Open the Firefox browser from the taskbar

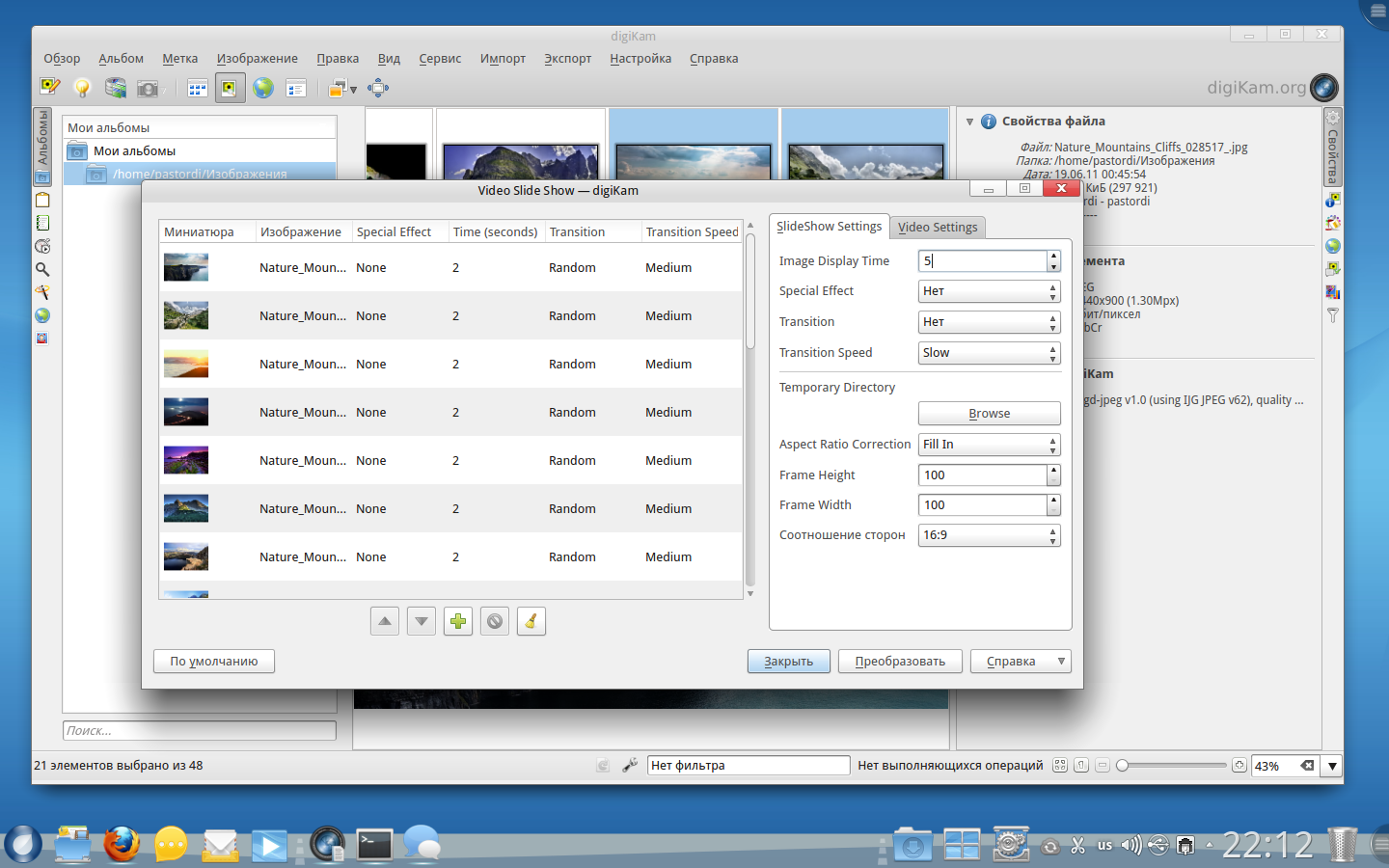pos(122,845)
